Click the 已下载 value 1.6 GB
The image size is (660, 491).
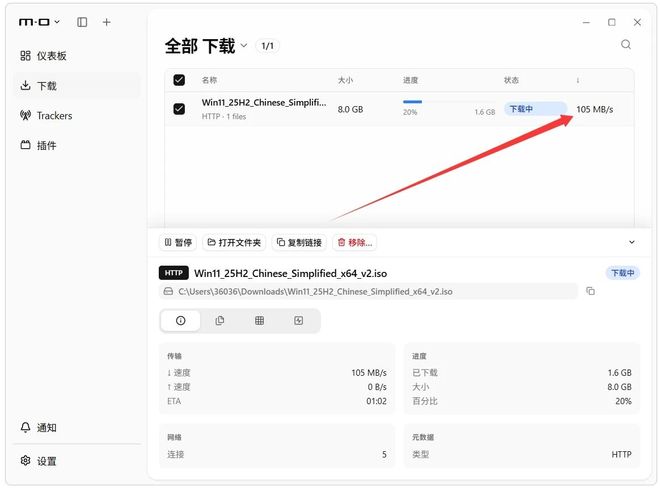(x=619, y=373)
